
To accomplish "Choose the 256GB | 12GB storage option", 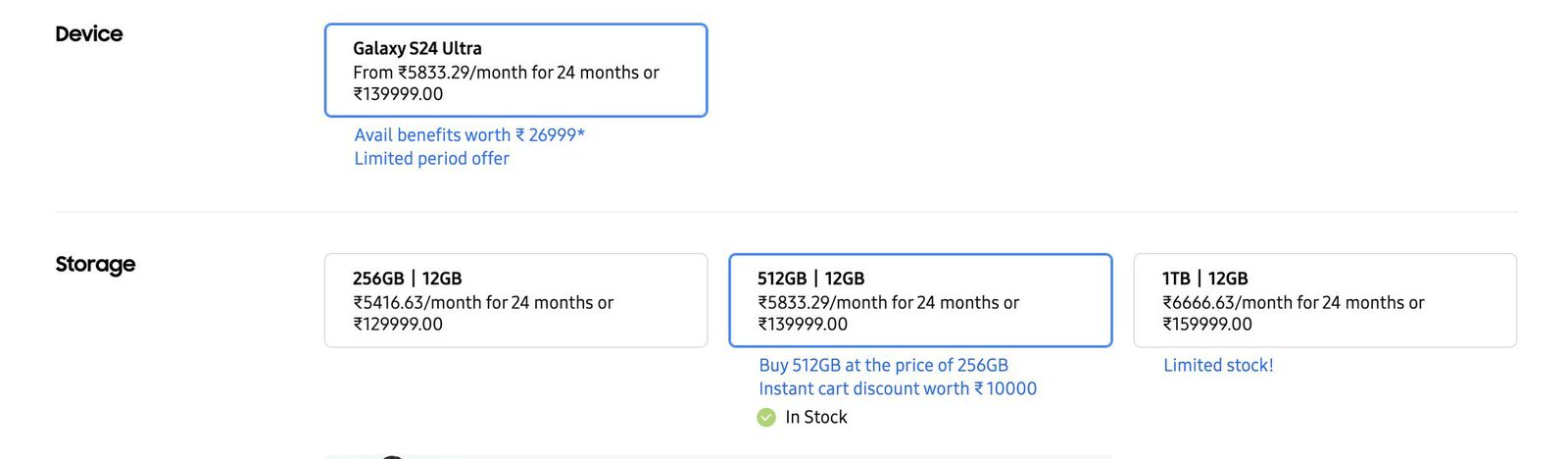I will (x=515, y=300).
